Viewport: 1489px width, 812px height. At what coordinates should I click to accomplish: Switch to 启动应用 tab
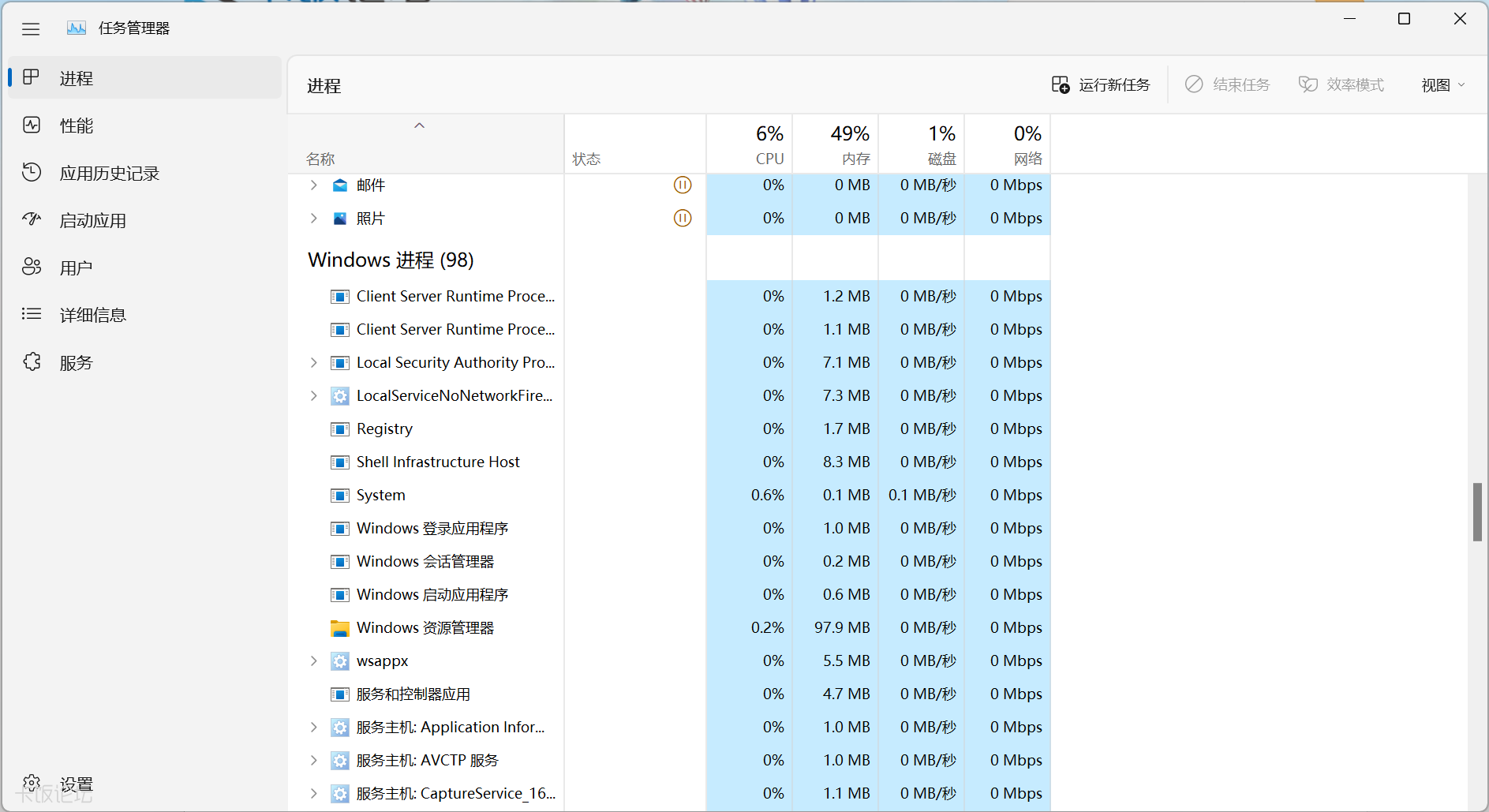pos(145,220)
